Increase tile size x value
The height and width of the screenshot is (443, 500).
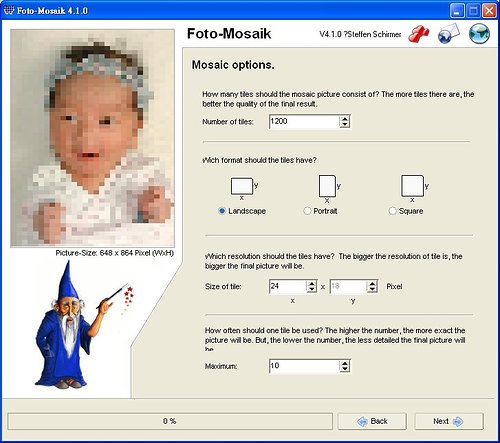(x=312, y=283)
